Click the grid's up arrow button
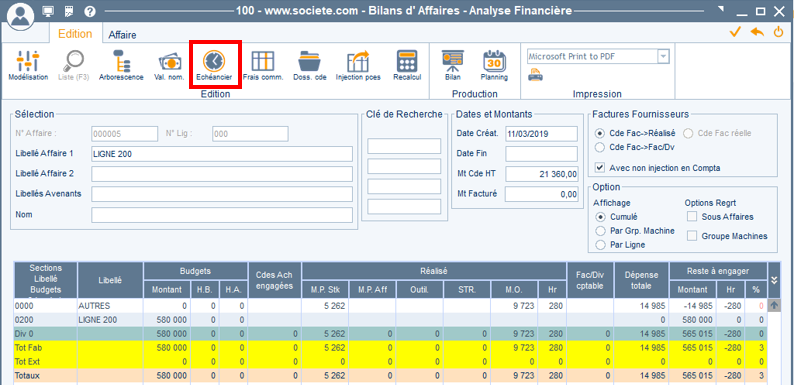 (774, 305)
